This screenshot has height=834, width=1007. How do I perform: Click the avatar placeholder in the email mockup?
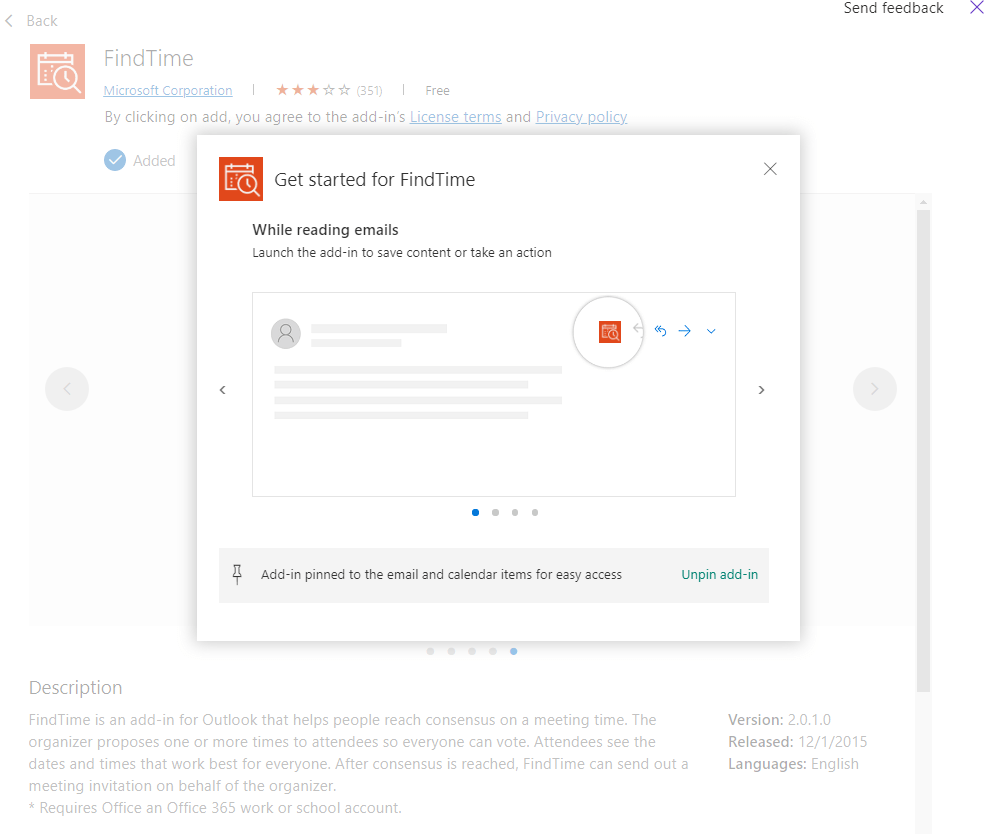pos(286,333)
